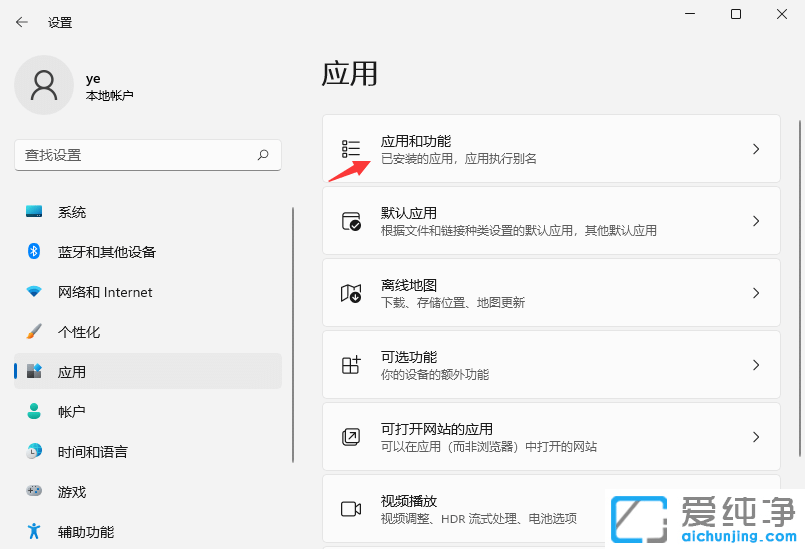The height and width of the screenshot is (549, 805).
Task: Open 蓝牙和其他设备 in the sidebar
Action: [106, 252]
